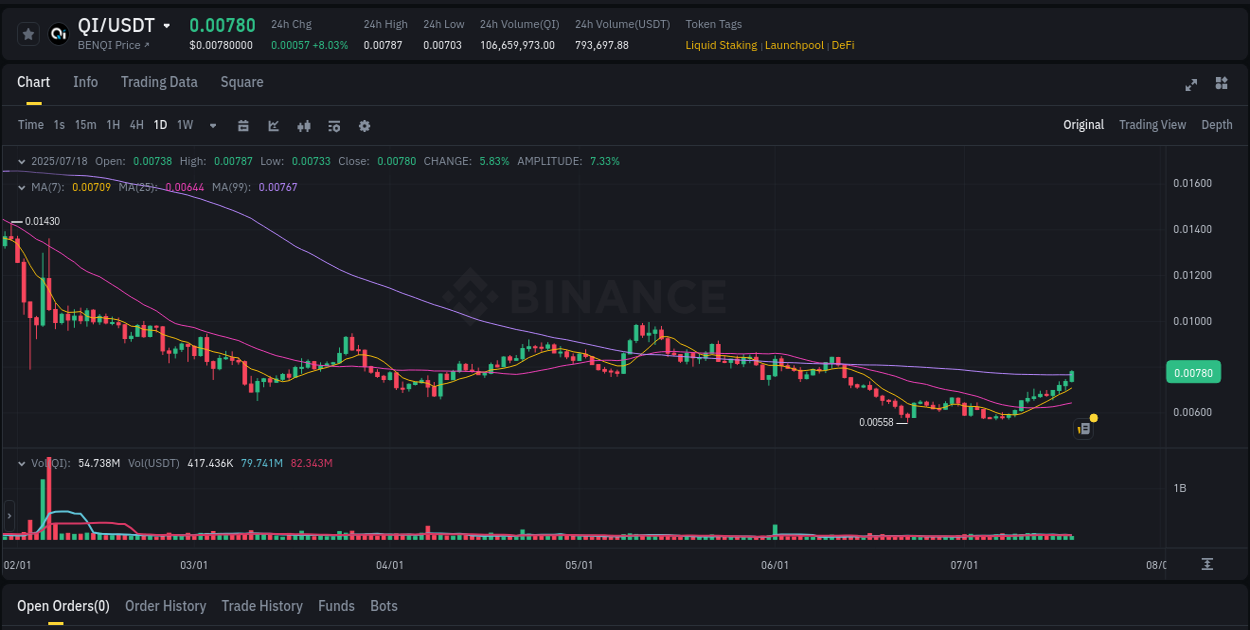The width and height of the screenshot is (1250, 630).
Task: Click the data export icon below the chart
Action: coord(1206,565)
